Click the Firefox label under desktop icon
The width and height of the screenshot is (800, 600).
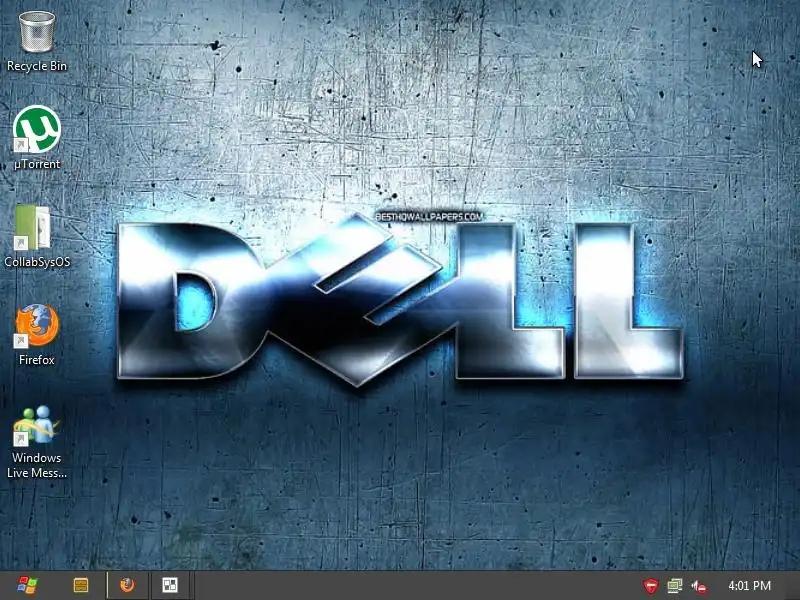[37, 360]
